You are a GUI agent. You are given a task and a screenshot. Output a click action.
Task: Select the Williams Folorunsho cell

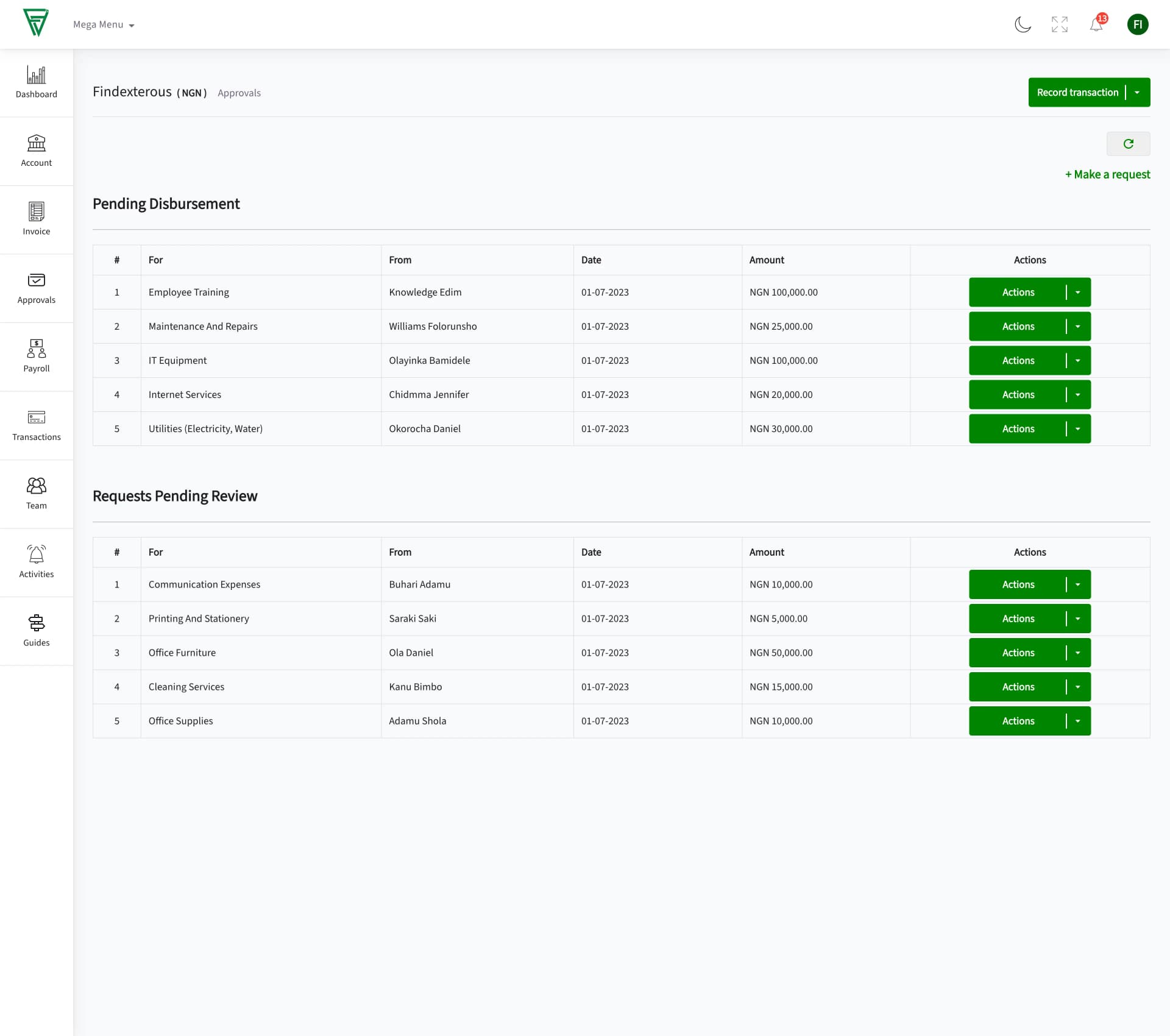(477, 326)
